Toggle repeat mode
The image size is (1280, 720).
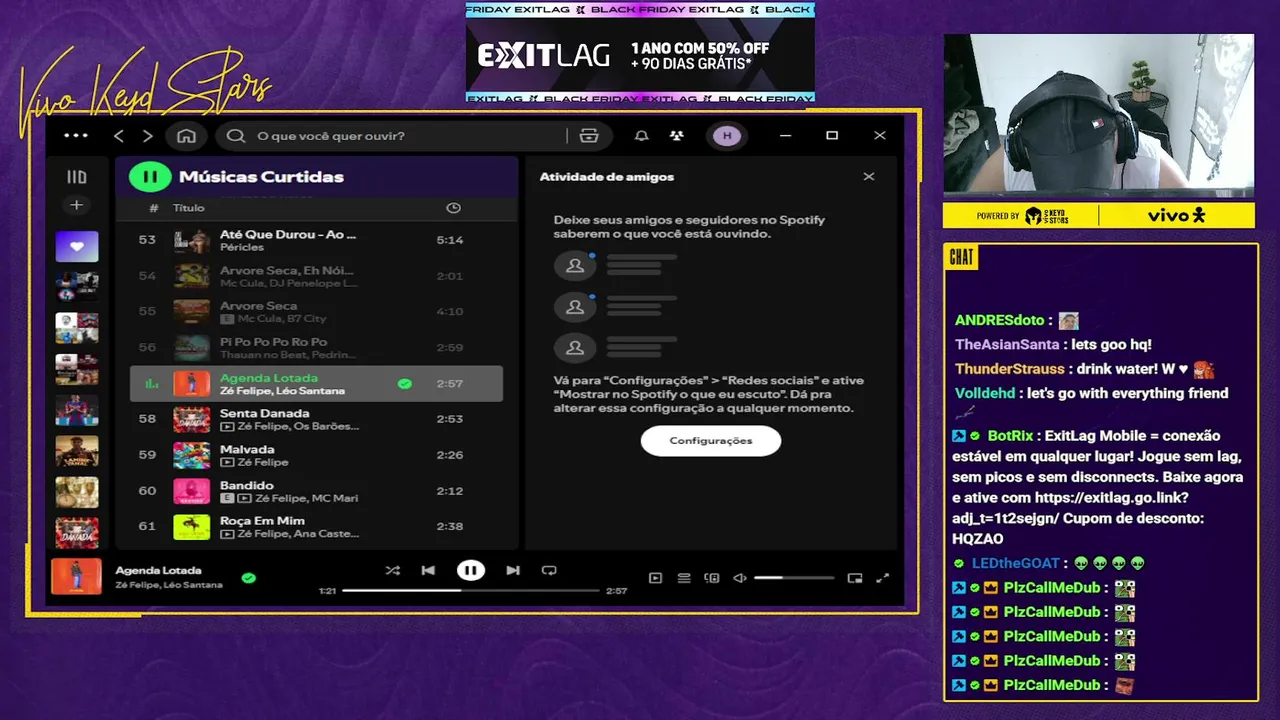549,570
